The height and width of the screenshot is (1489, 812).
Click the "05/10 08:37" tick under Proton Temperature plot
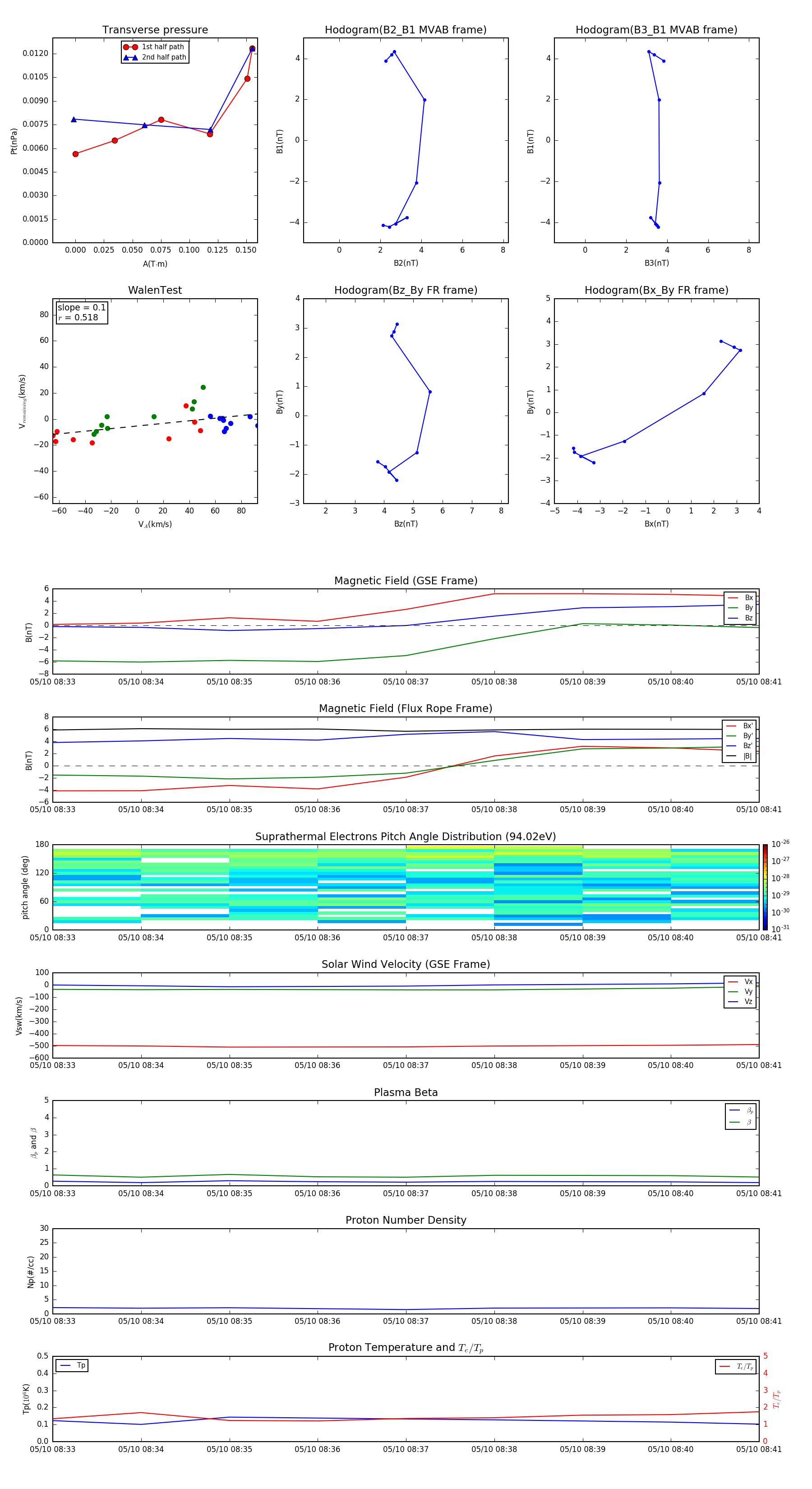coord(406,1449)
